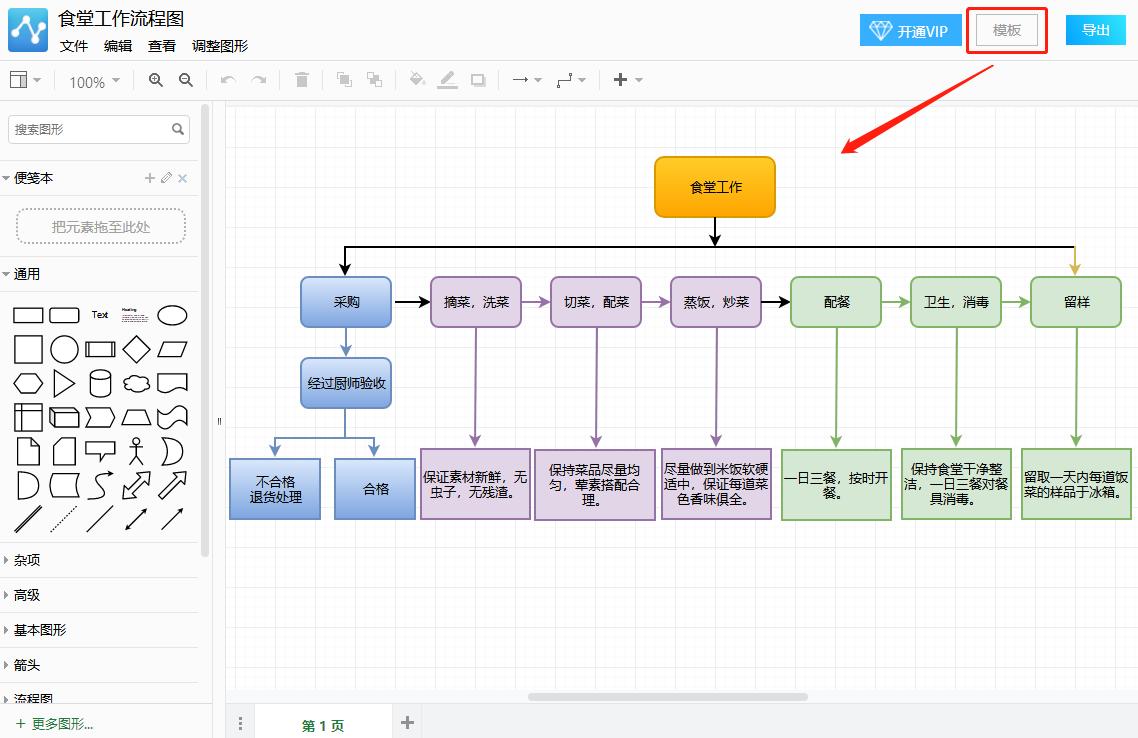This screenshot has width=1138, height=738.
Task: Click the search magnifier icon in sidebar
Action: [178, 129]
